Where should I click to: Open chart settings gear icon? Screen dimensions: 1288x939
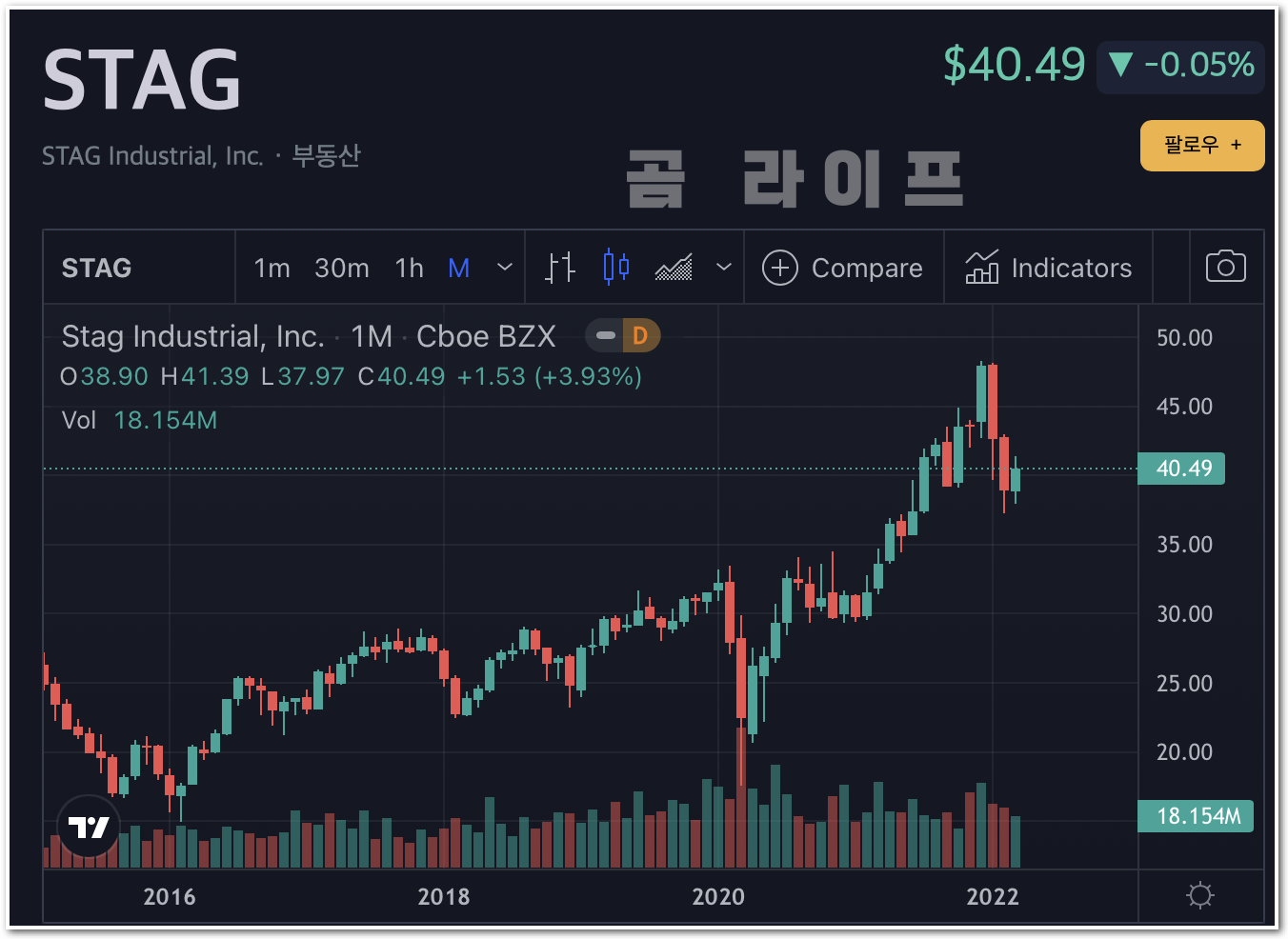point(1200,895)
